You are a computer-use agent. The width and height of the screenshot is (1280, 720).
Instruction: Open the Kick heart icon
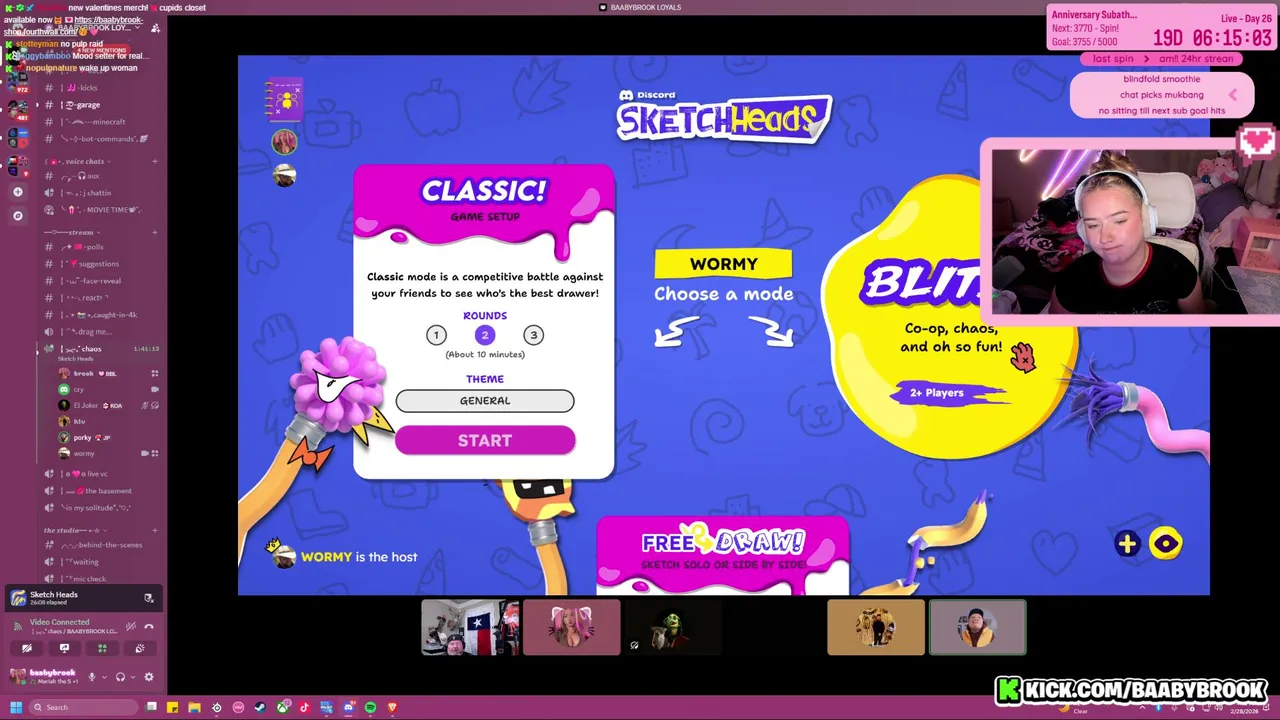[1257, 142]
